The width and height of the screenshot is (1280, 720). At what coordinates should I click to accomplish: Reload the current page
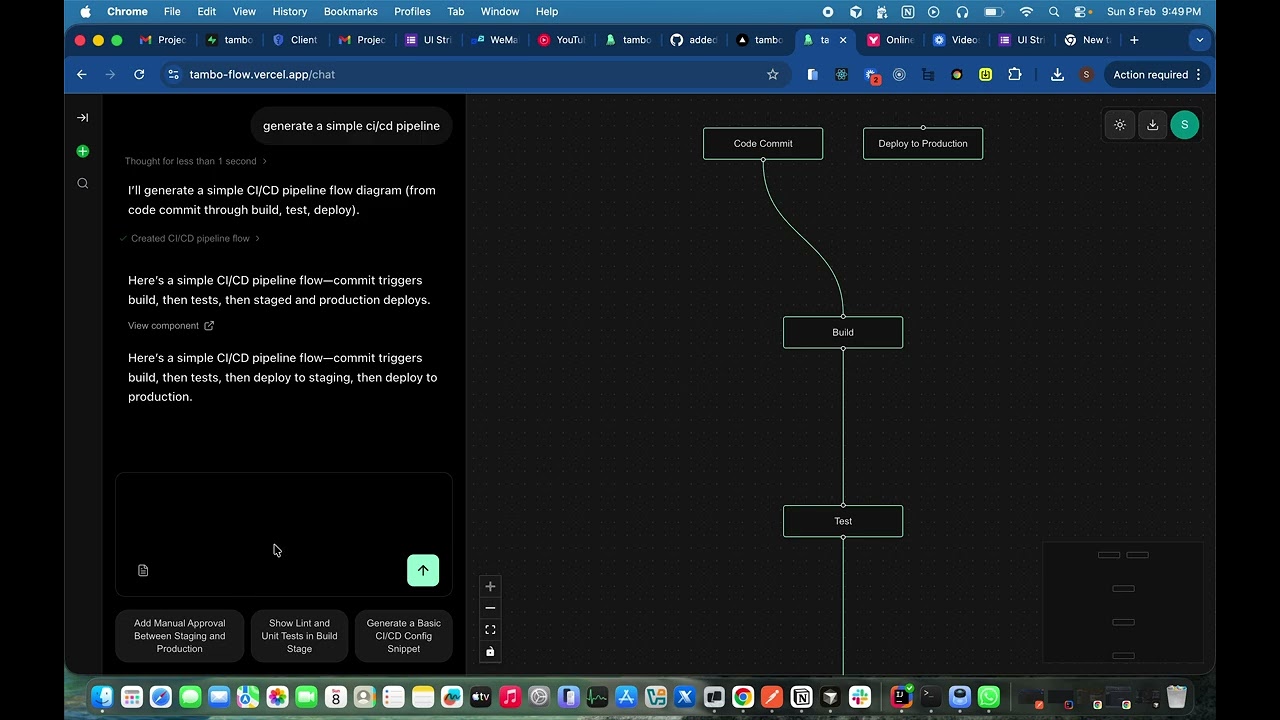(139, 75)
